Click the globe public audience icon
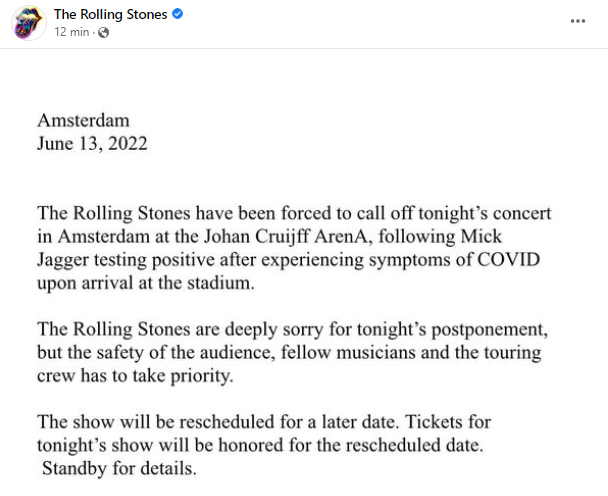The width and height of the screenshot is (608, 496). 103,33
